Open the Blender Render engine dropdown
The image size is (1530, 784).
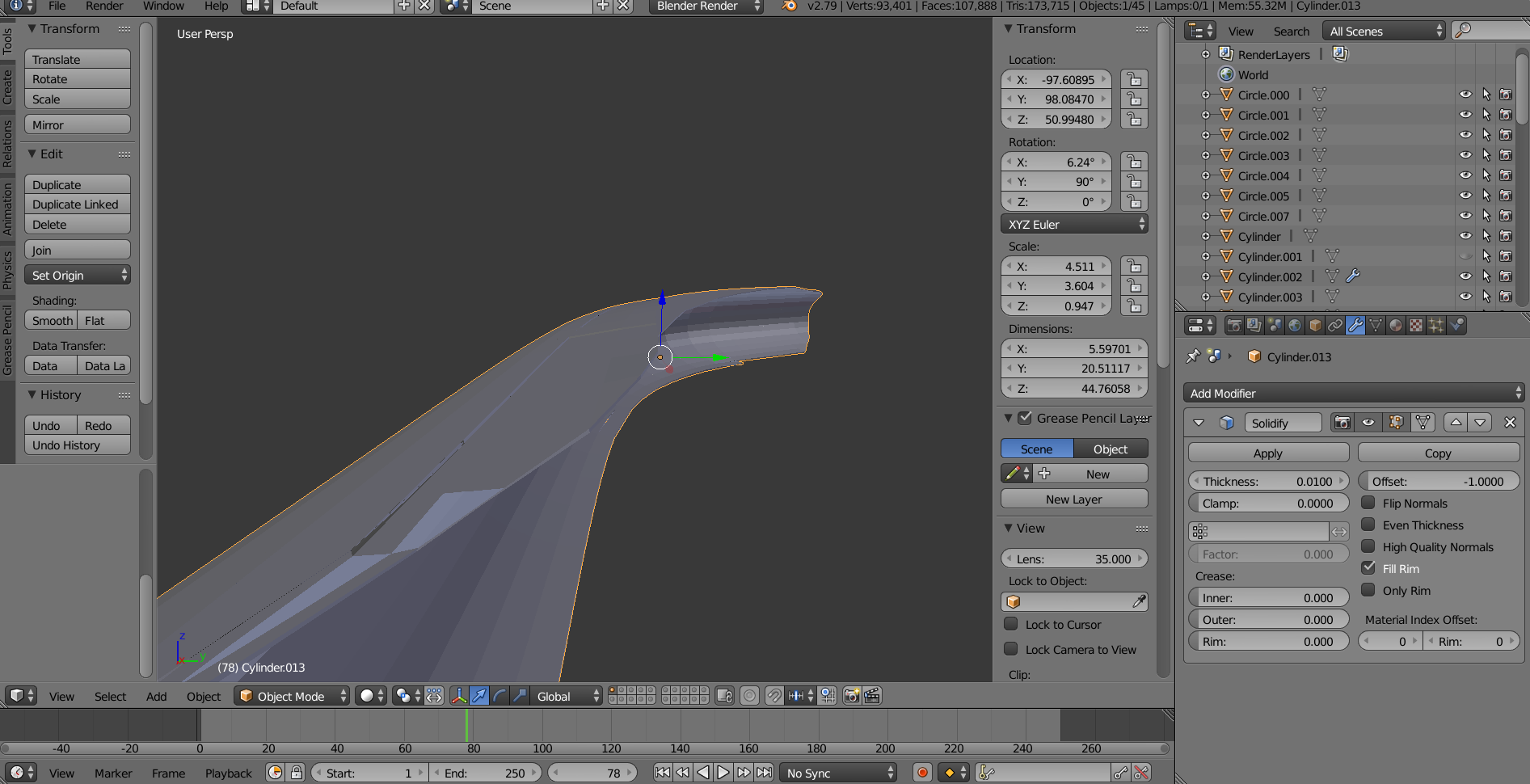coord(706,6)
